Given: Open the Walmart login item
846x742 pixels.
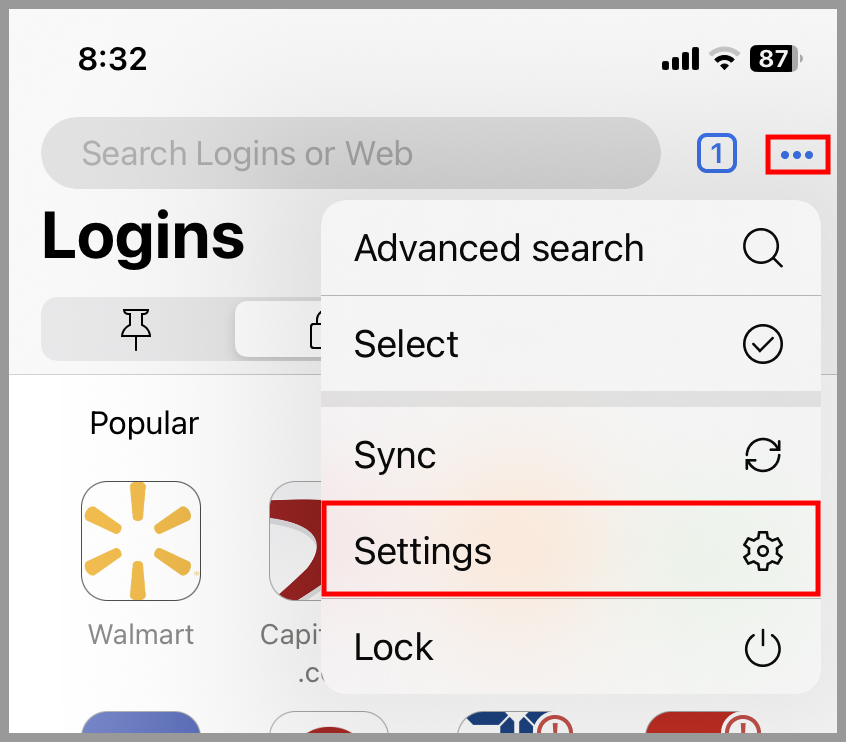Looking at the screenshot, I should coord(141,540).
